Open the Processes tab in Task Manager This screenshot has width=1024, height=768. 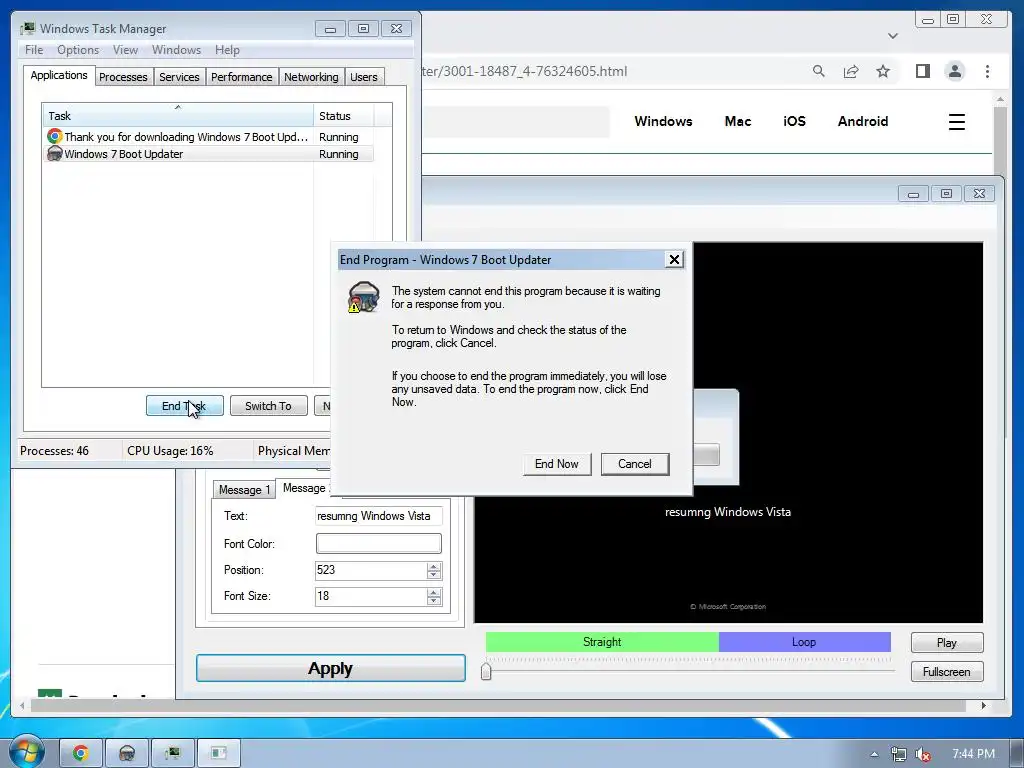(123, 77)
